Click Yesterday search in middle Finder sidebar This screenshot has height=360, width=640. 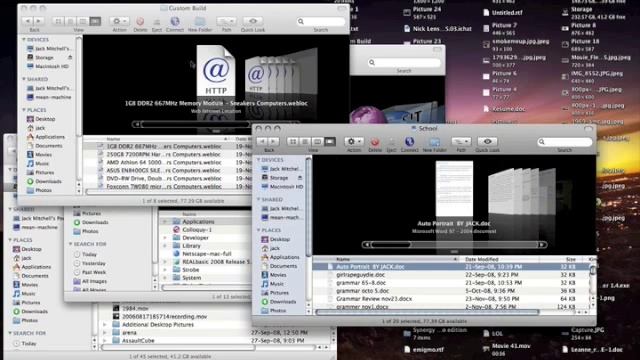[93, 263]
